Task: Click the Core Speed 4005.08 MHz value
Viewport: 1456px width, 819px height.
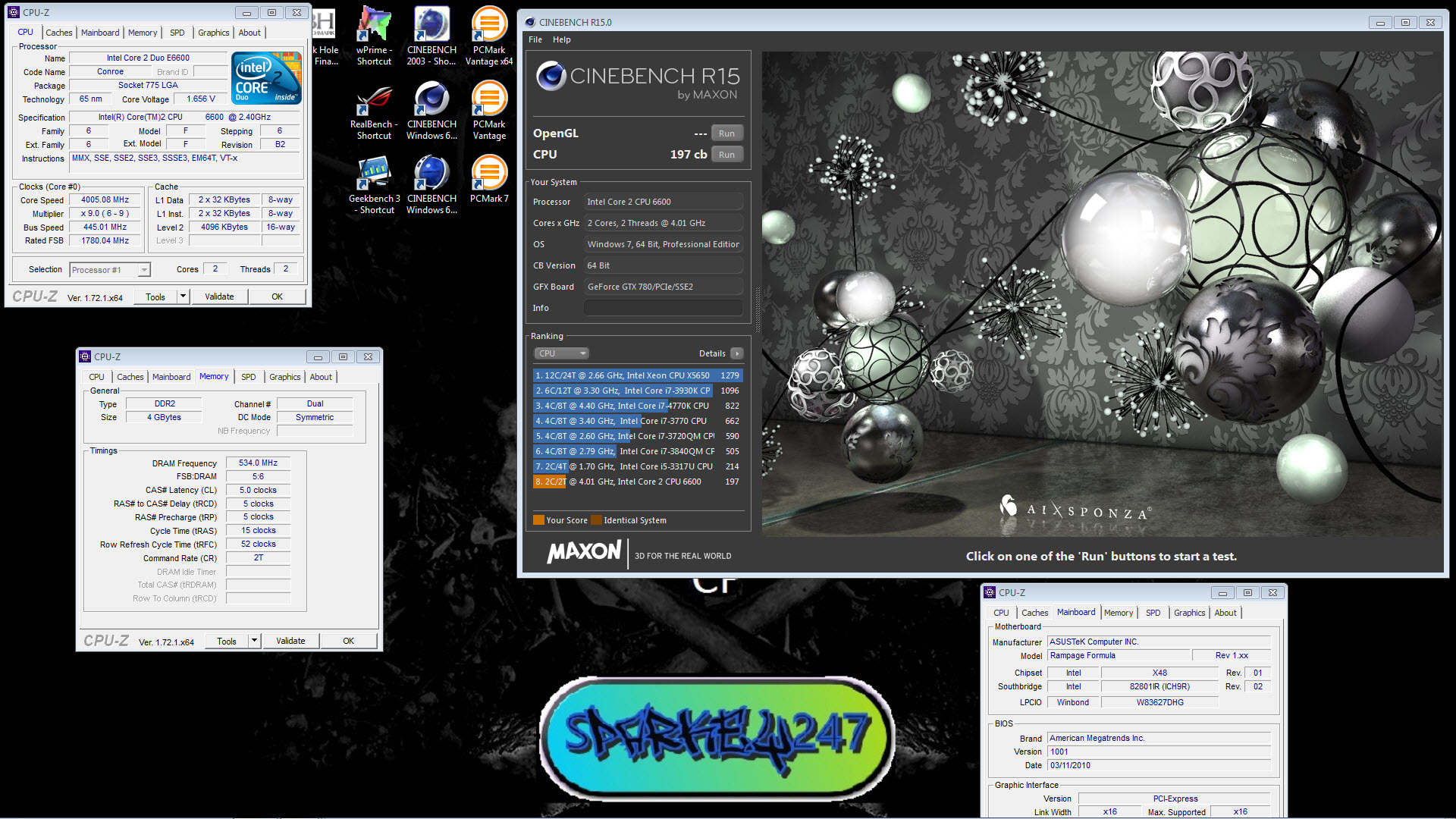Action: click(105, 200)
